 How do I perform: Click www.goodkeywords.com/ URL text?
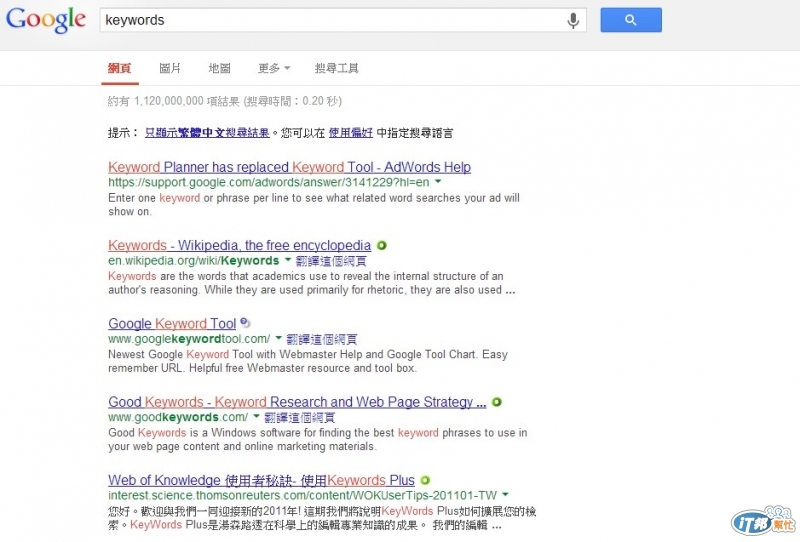pyautogui.click(x=178, y=417)
